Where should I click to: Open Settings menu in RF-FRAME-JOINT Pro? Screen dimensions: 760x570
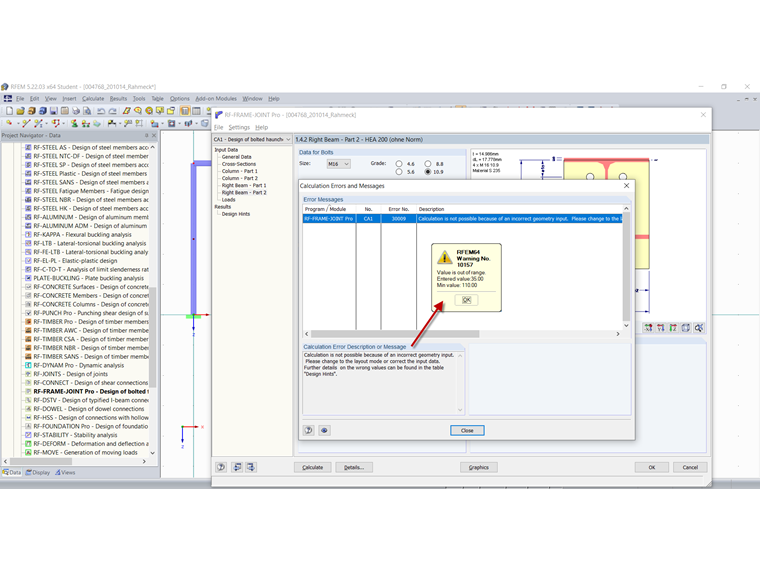tap(239, 127)
